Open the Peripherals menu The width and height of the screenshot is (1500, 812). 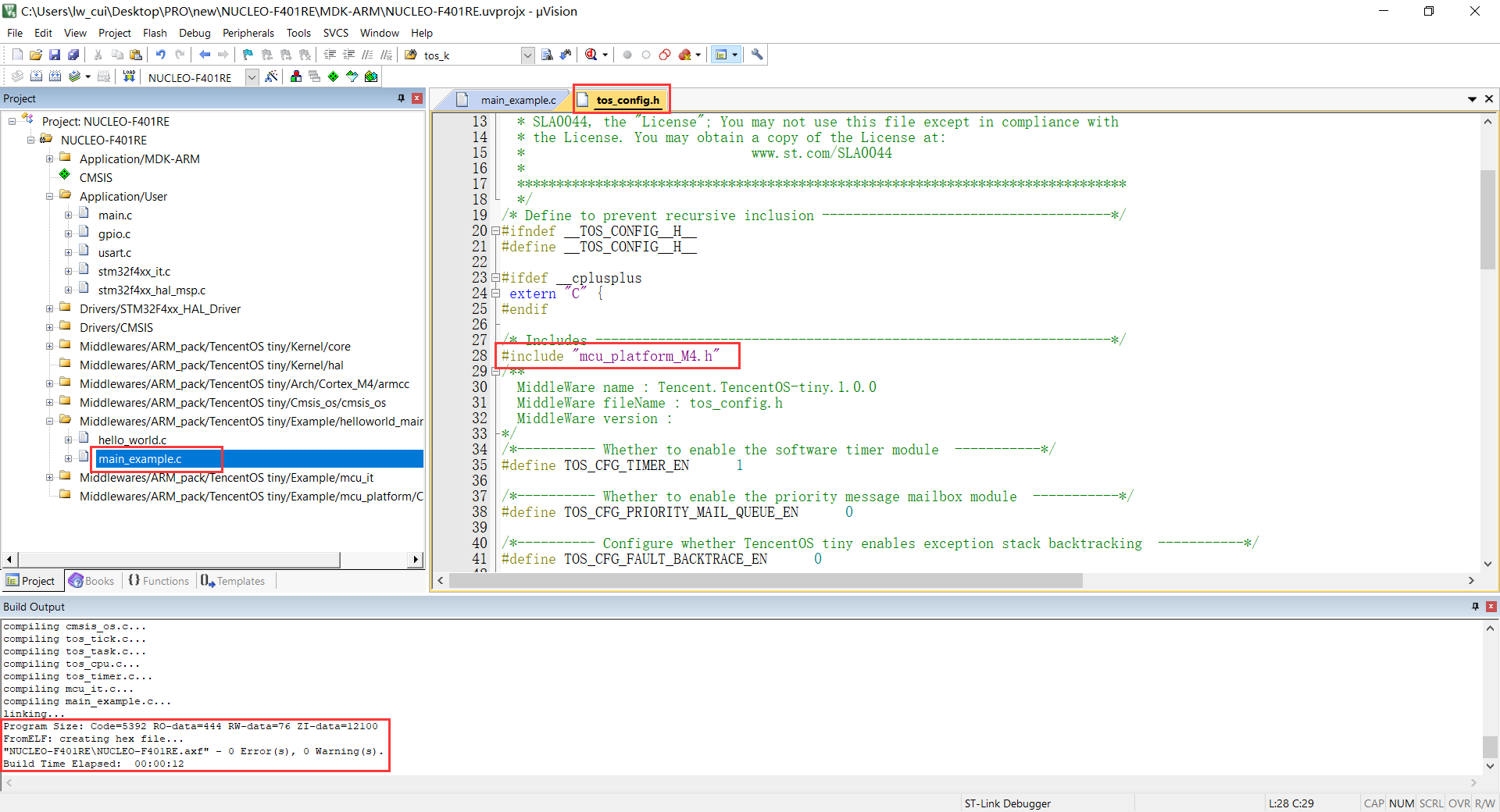coord(248,33)
